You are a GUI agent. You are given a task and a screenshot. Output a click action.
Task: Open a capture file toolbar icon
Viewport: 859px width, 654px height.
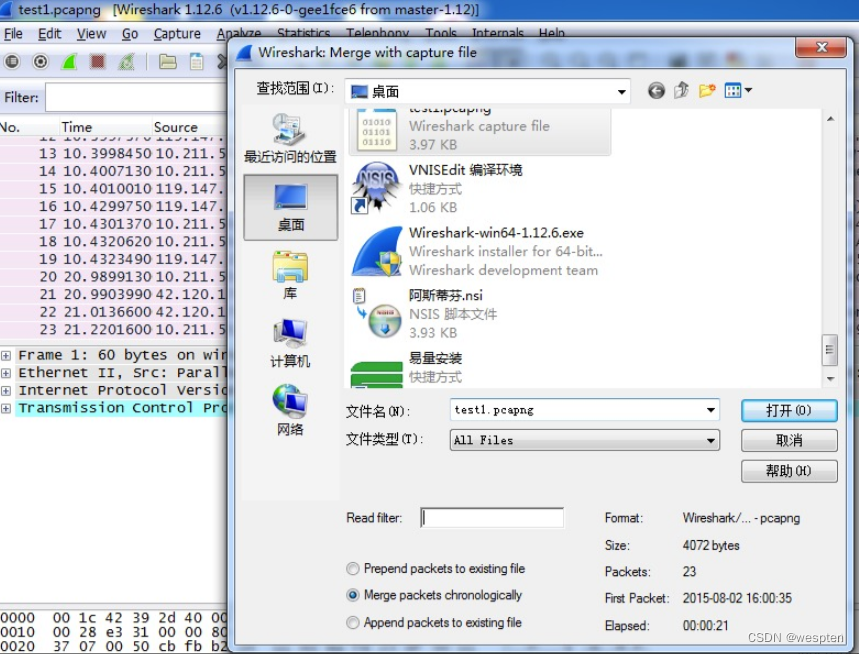click(168, 61)
